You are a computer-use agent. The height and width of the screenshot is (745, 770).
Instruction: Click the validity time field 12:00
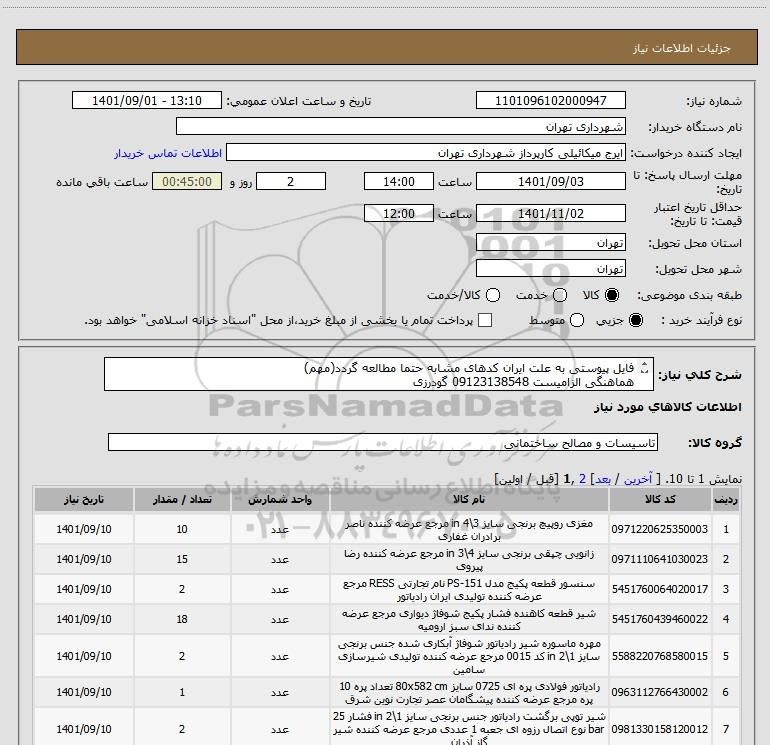[399, 213]
